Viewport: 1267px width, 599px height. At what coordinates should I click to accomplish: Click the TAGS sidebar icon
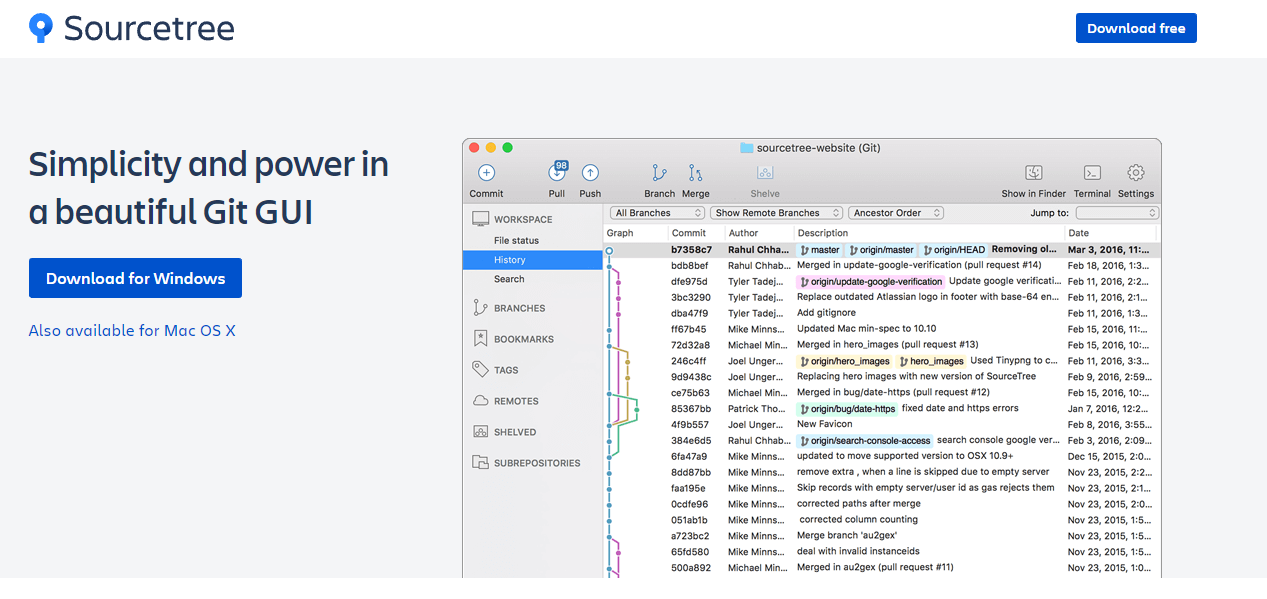[480, 370]
